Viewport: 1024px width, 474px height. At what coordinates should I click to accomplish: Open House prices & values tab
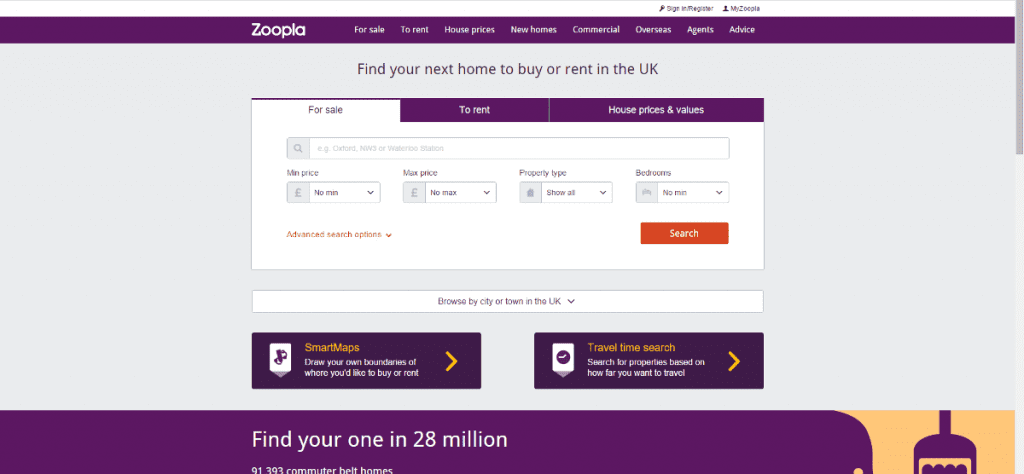(x=656, y=110)
